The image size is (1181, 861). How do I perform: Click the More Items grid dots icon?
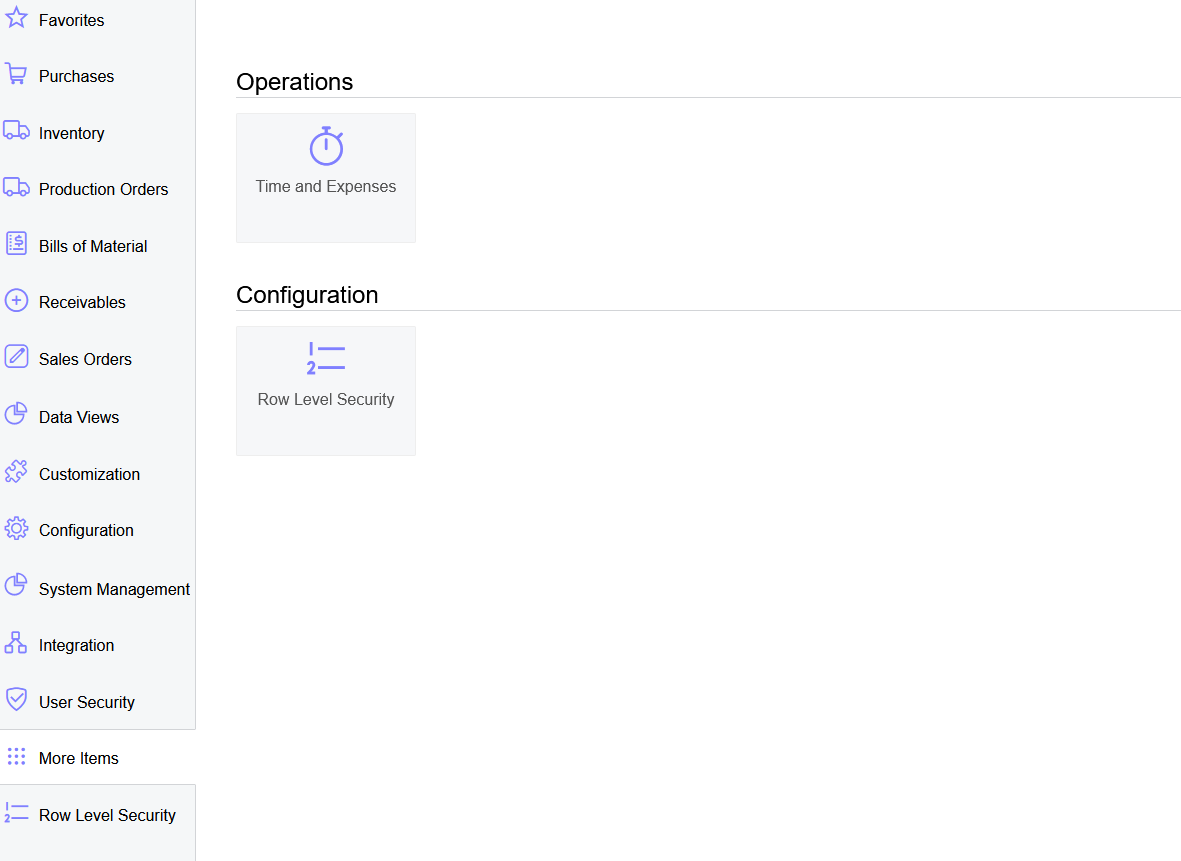16,756
